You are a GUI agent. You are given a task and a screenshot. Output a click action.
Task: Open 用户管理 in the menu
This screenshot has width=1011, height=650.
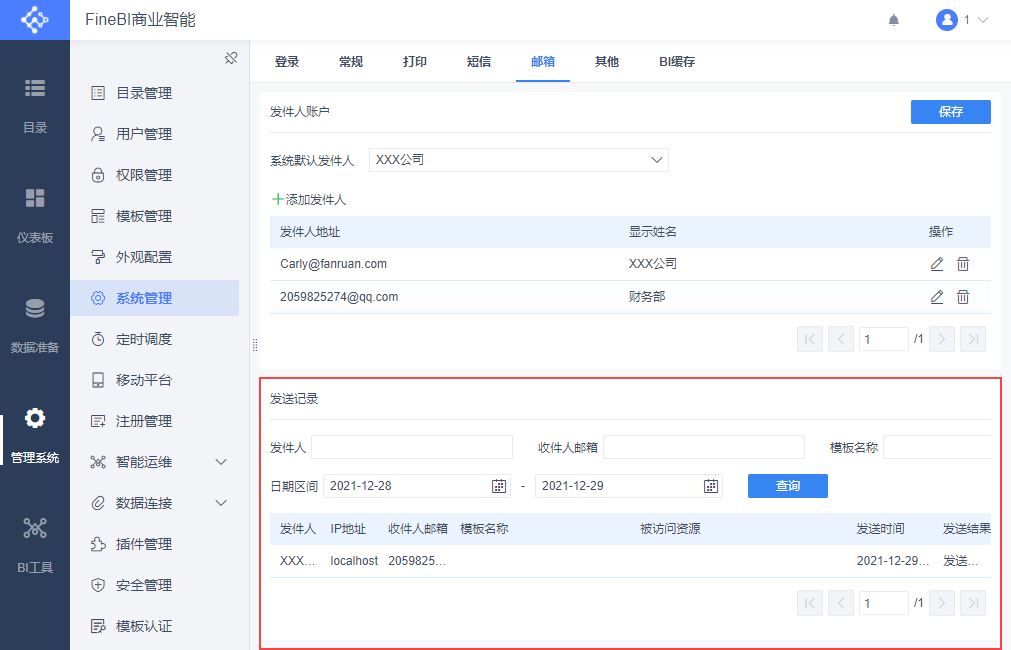pos(155,134)
